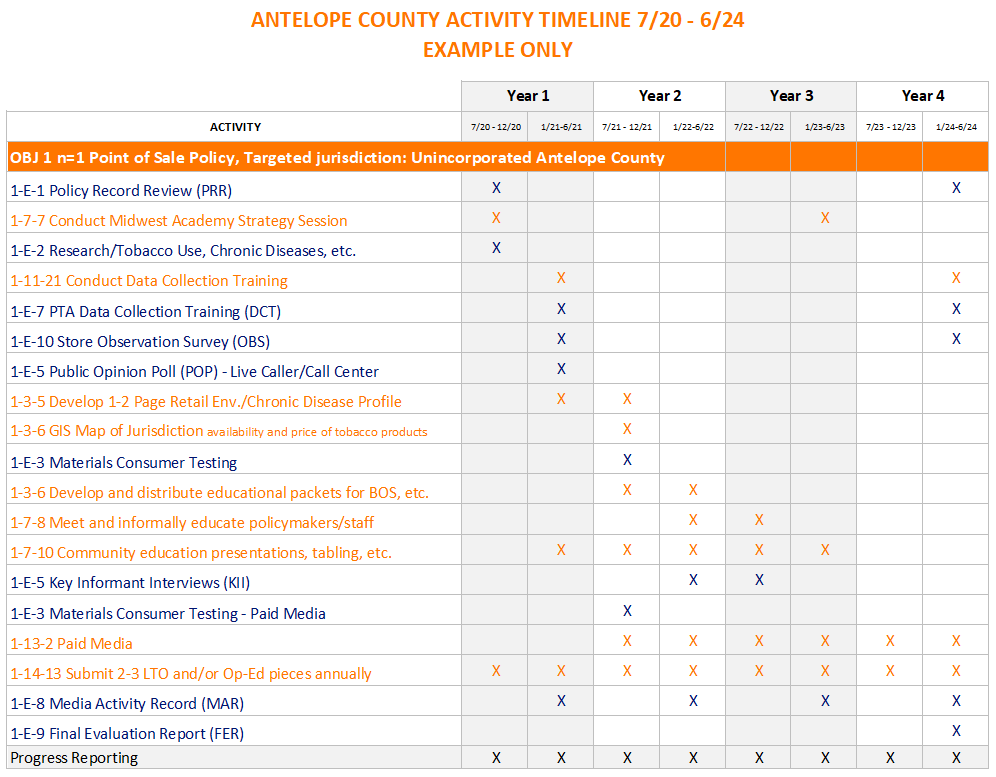Click the '7/20 - 12/20' period header
996x777 pixels.
pyautogui.click(x=495, y=127)
